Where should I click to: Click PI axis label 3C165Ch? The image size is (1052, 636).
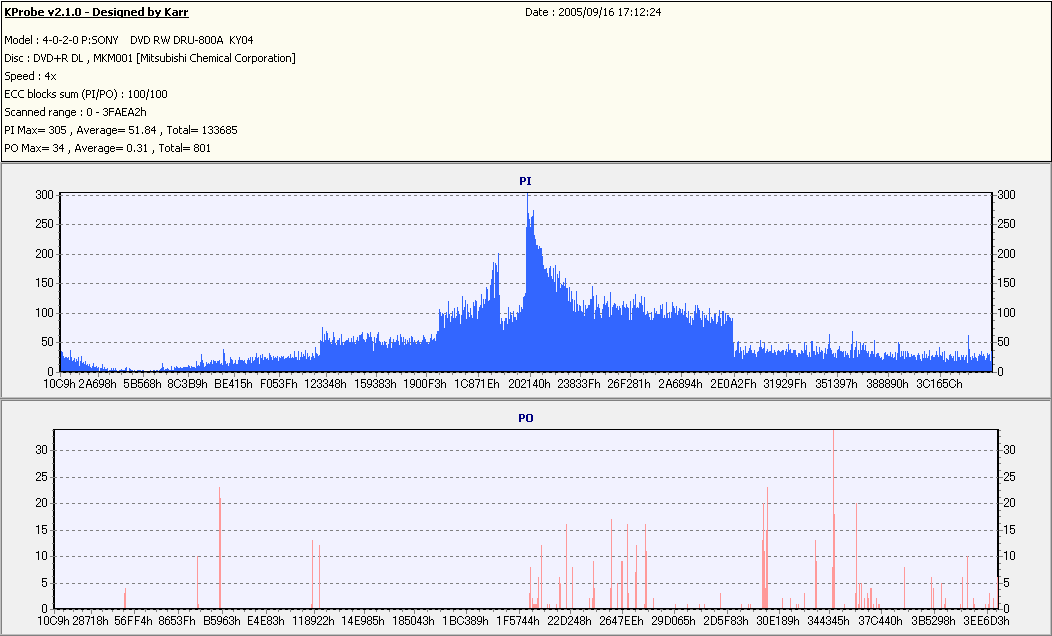939,384
